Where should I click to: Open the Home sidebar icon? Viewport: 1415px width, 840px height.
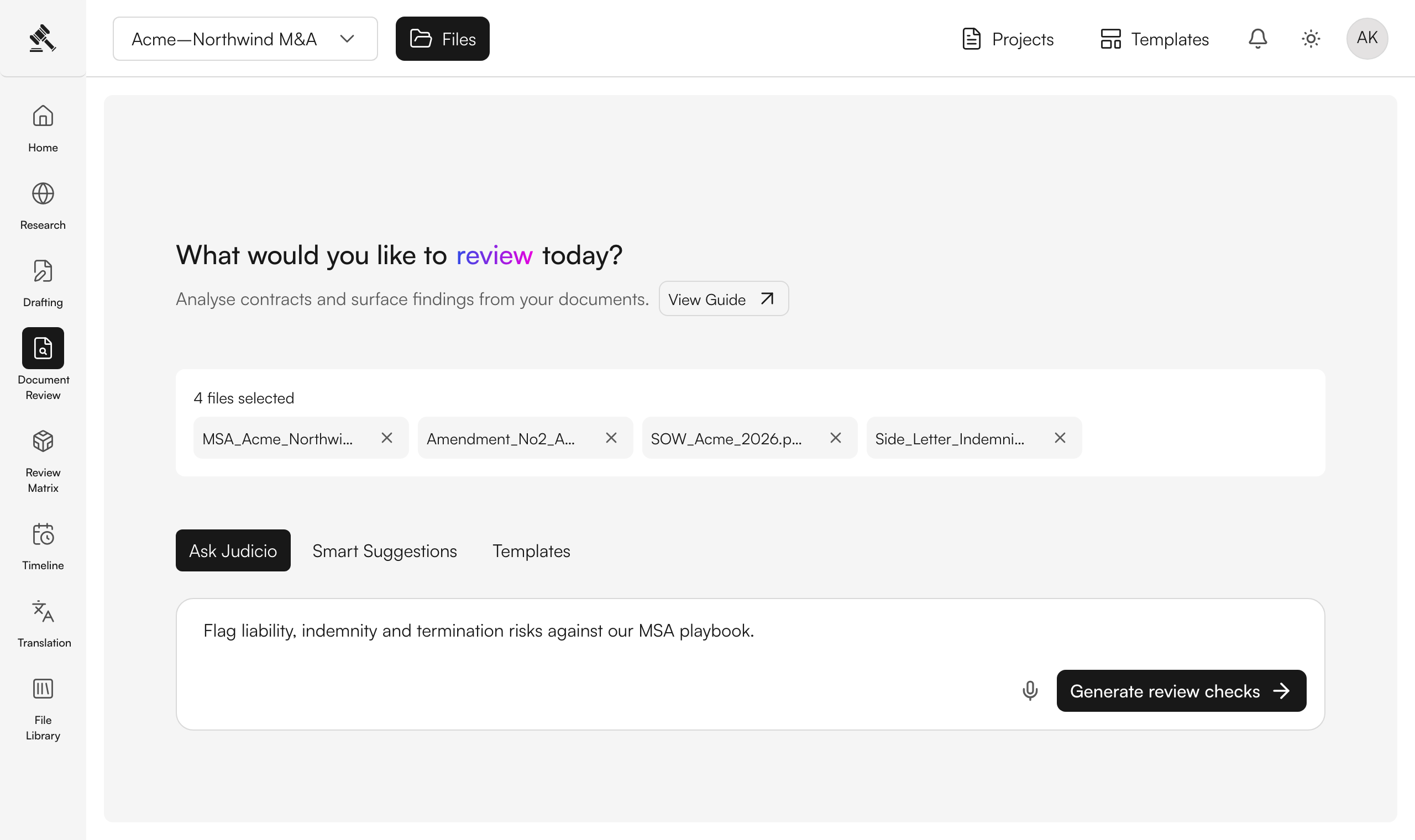[x=43, y=116]
